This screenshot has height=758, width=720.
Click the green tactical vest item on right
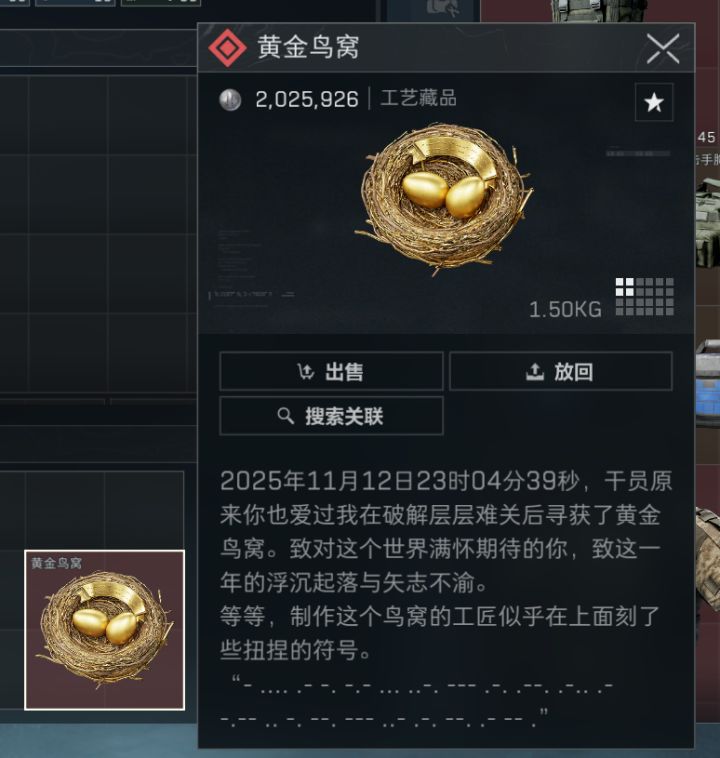[x=707, y=222]
